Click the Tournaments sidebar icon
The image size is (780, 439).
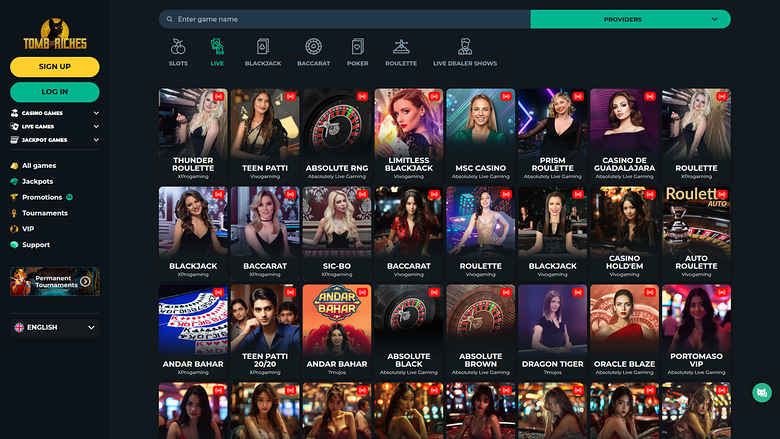click(14, 213)
